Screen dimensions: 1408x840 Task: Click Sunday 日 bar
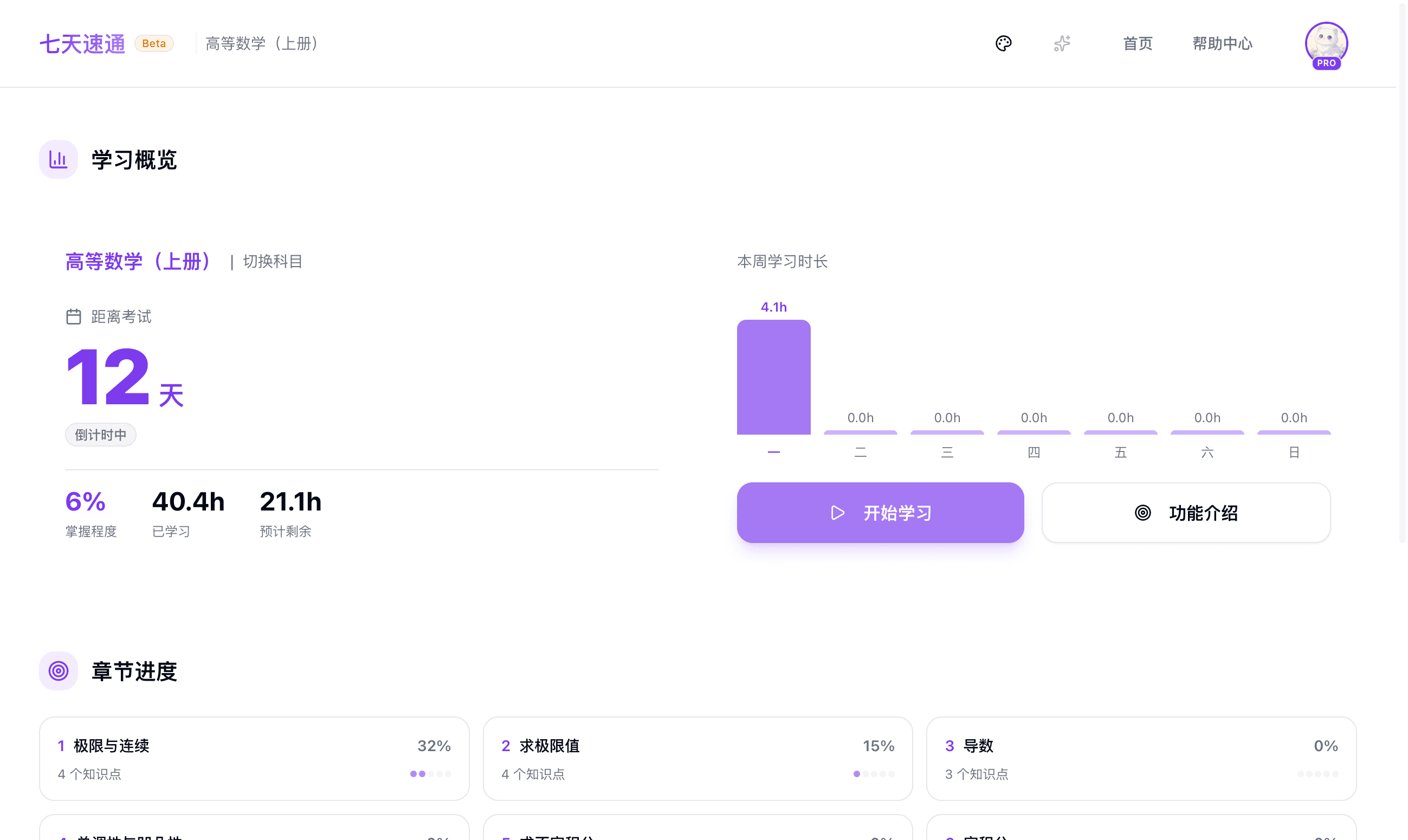point(1294,432)
